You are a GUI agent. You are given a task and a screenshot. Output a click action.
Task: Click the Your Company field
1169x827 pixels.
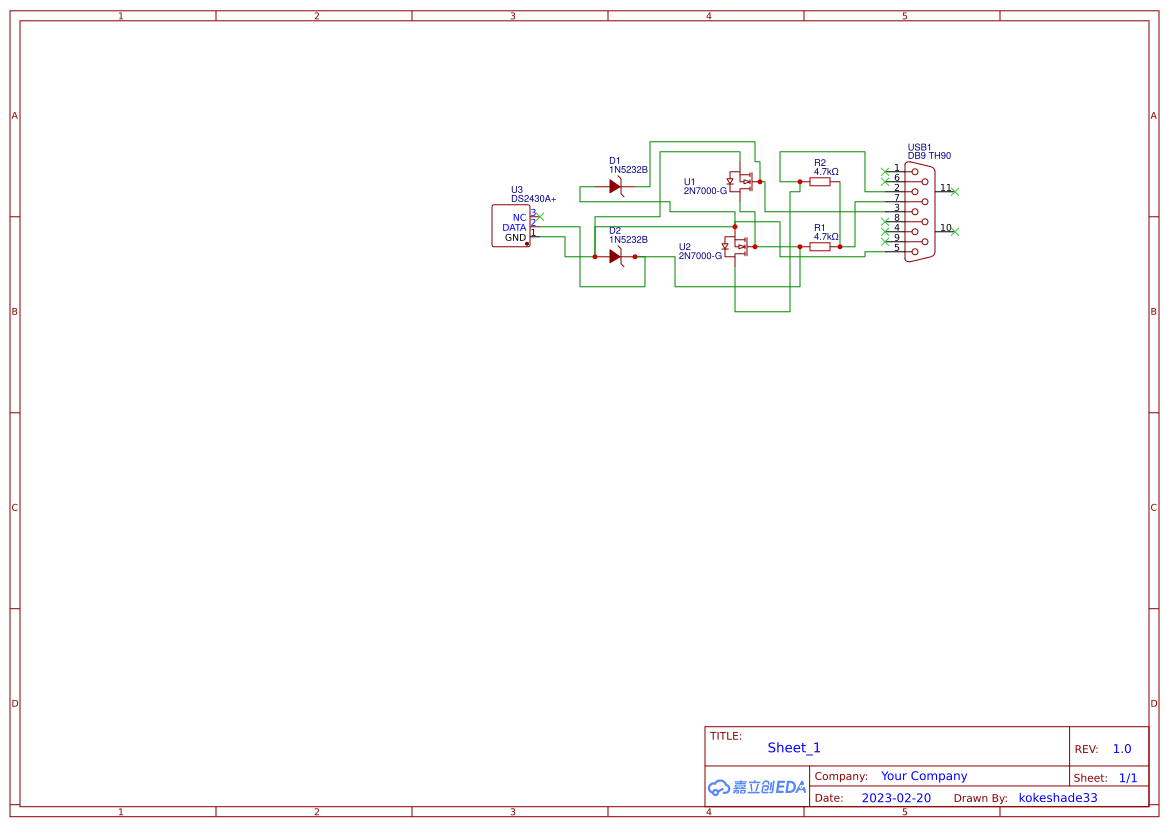pos(923,775)
